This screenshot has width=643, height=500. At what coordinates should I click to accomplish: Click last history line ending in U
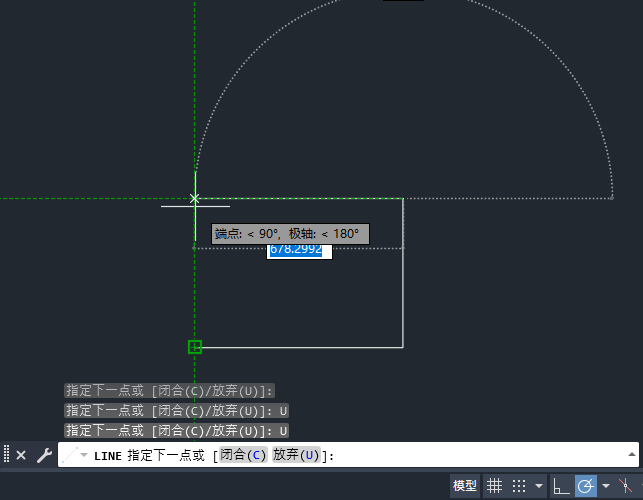click(176, 431)
